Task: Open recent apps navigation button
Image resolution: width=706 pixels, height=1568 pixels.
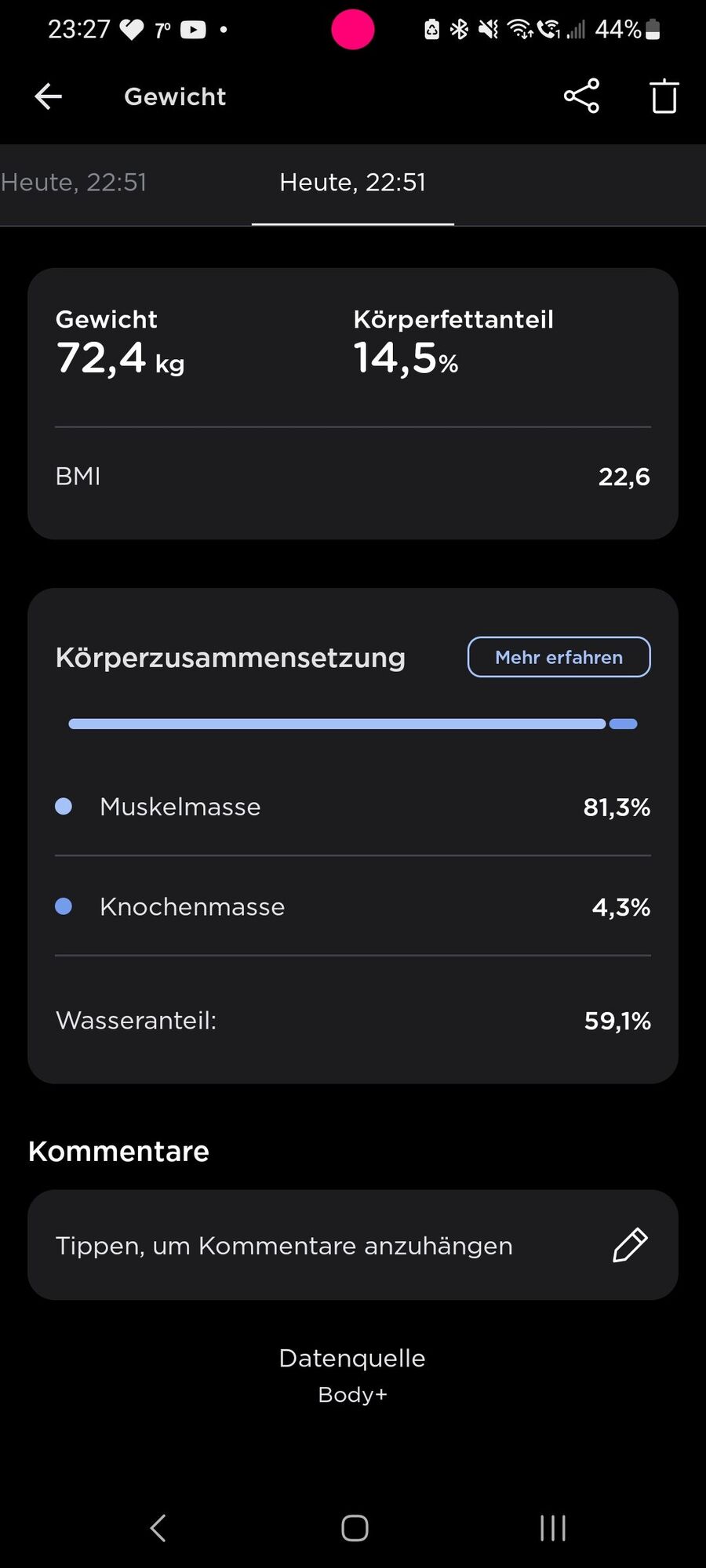Action: 552,1528
